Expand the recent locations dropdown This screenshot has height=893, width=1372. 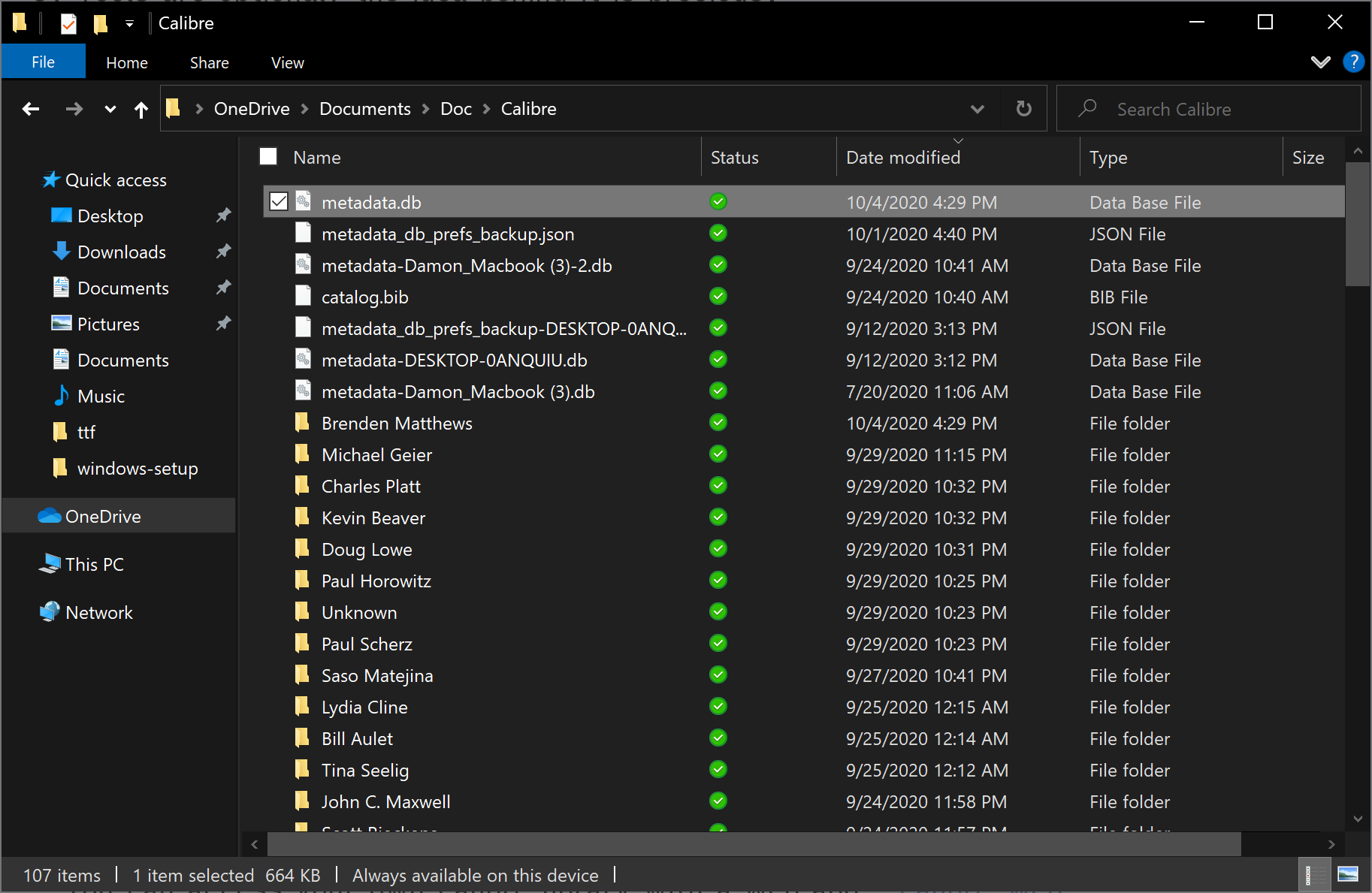110,110
